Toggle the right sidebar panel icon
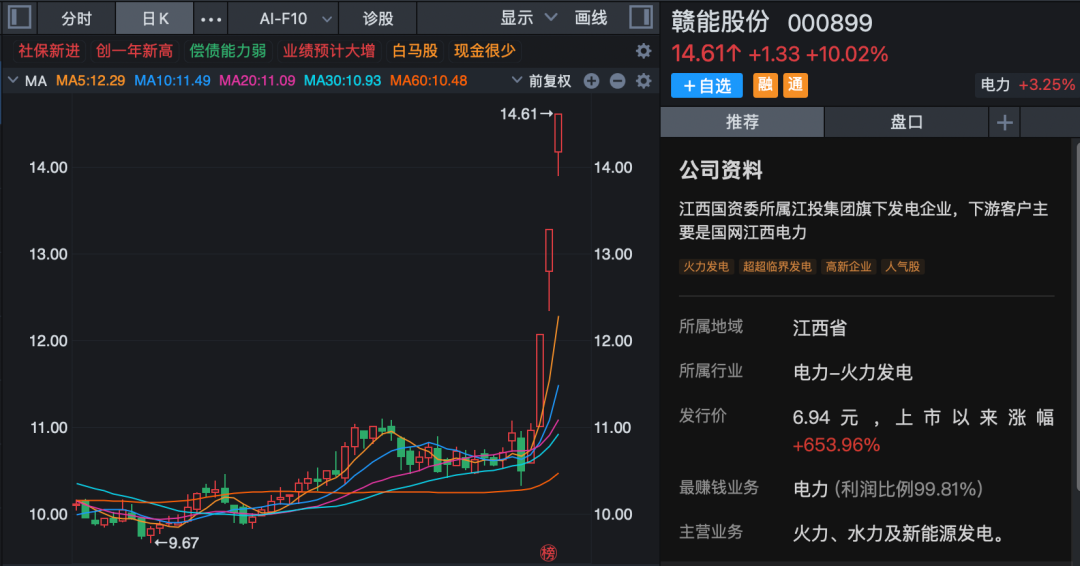This screenshot has width=1080, height=566. point(641,18)
